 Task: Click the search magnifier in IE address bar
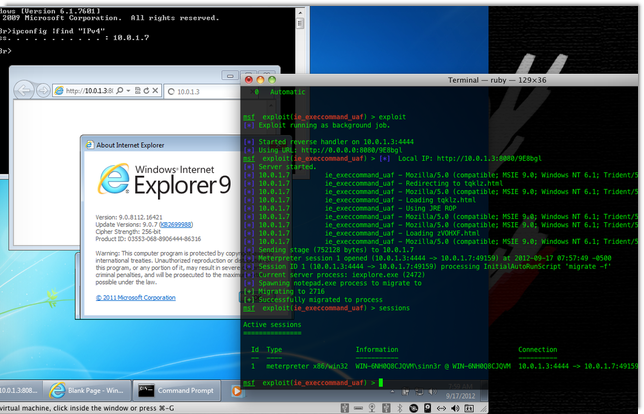tap(120, 90)
